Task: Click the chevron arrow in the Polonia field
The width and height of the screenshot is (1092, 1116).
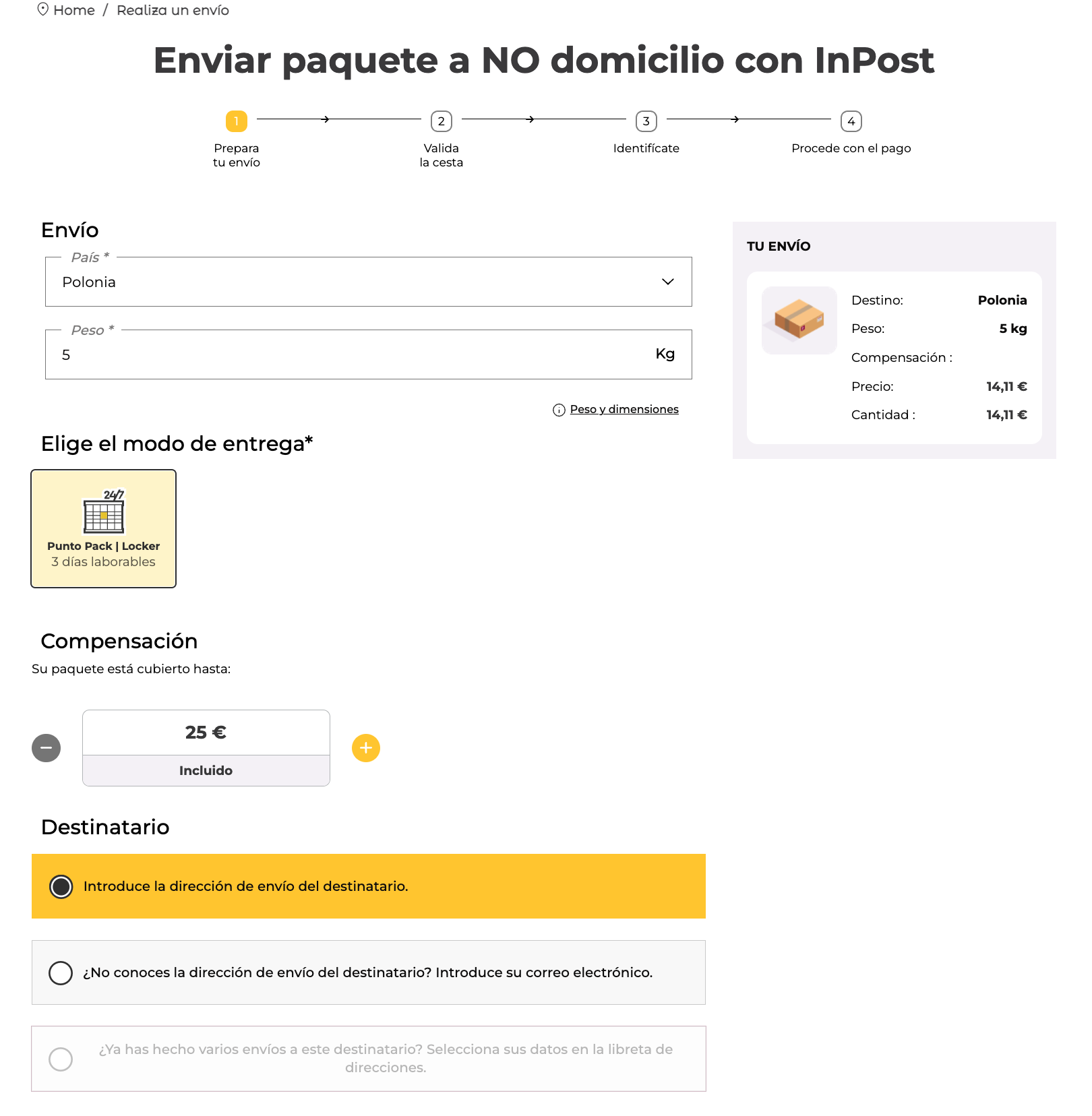Action: coord(668,282)
